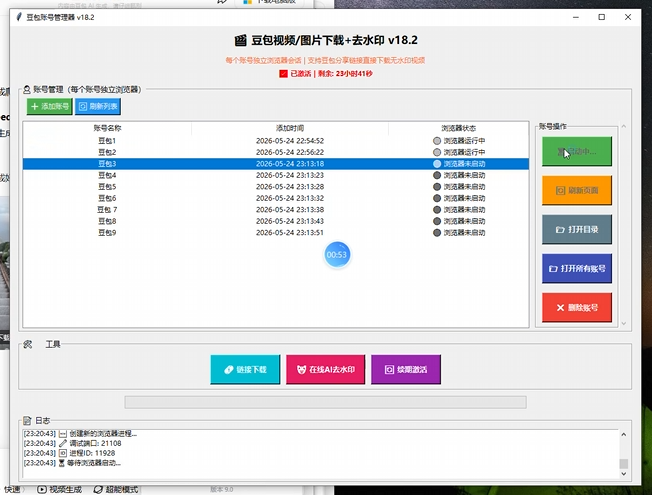The width and height of the screenshot is (652, 495).
Task: Open the 打开目录 (open folder) button
Action: coord(577,230)
